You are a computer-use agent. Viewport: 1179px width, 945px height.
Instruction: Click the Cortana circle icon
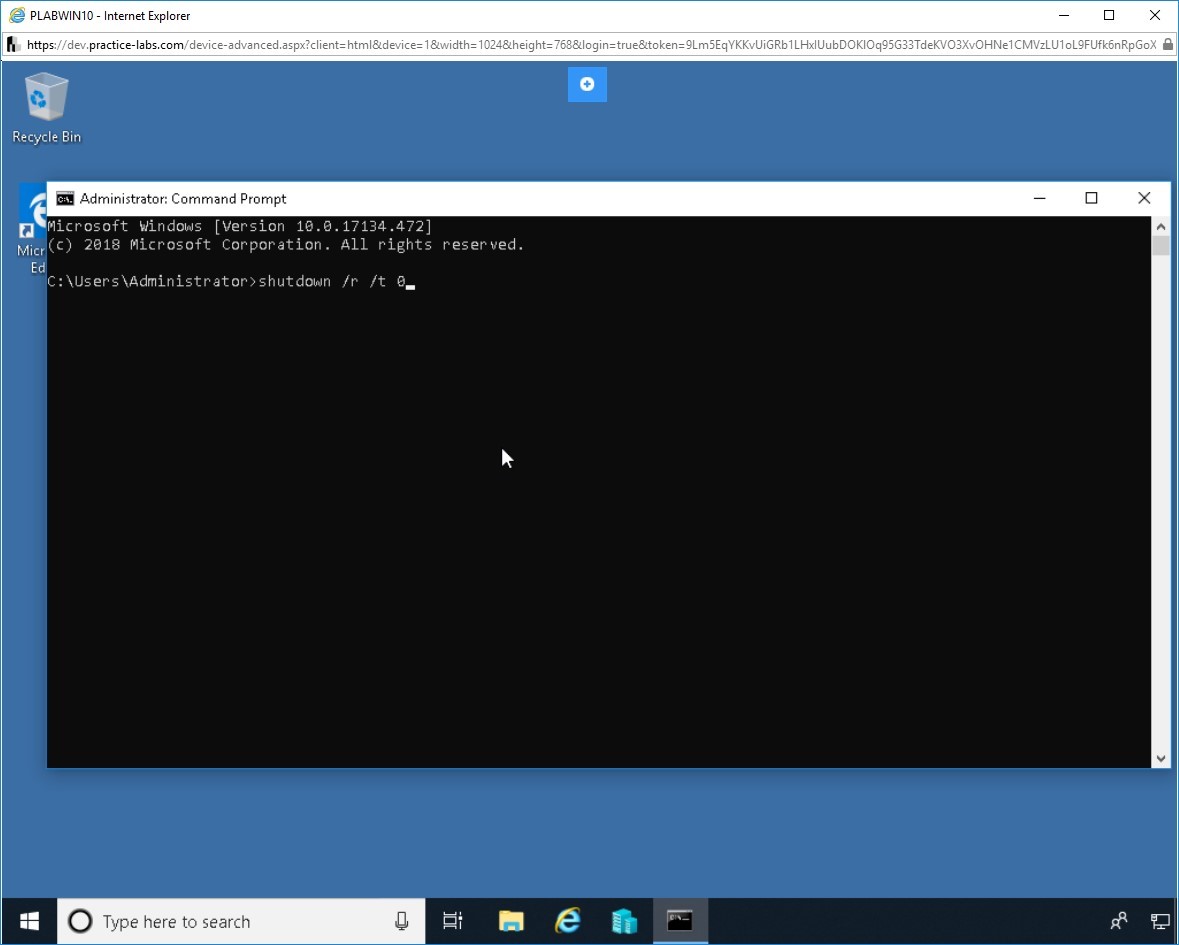coord(80,921)
